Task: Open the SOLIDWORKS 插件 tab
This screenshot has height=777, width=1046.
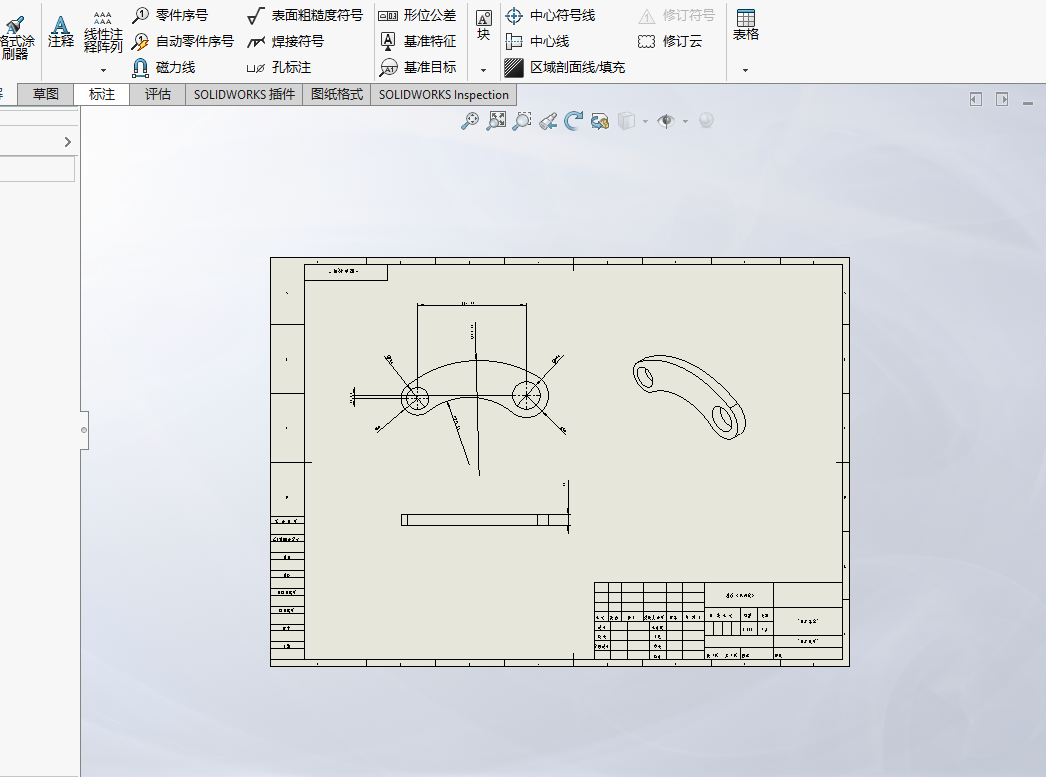Action: (244, 95)
